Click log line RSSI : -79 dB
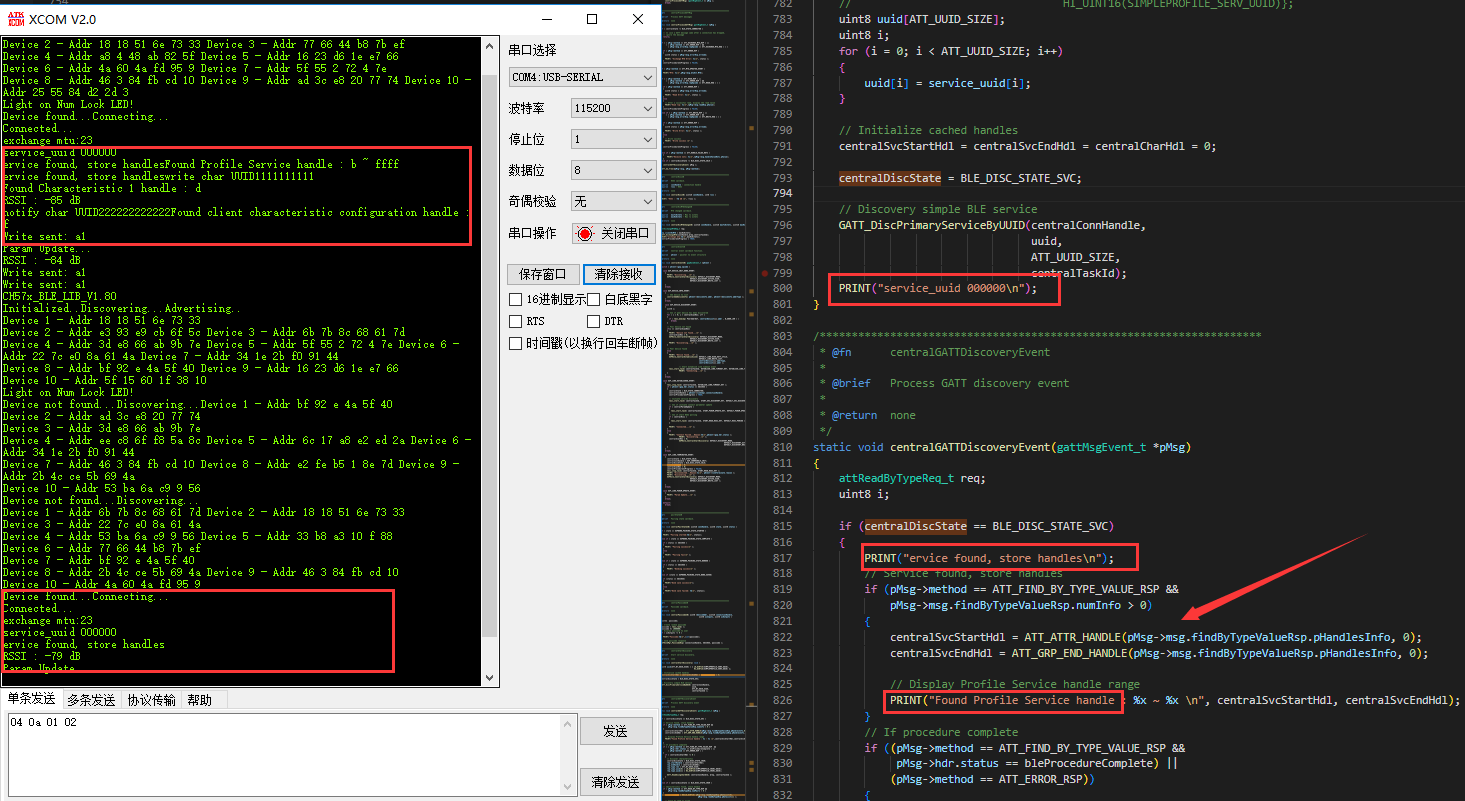 pyautogui.click(x=41, y=656)
